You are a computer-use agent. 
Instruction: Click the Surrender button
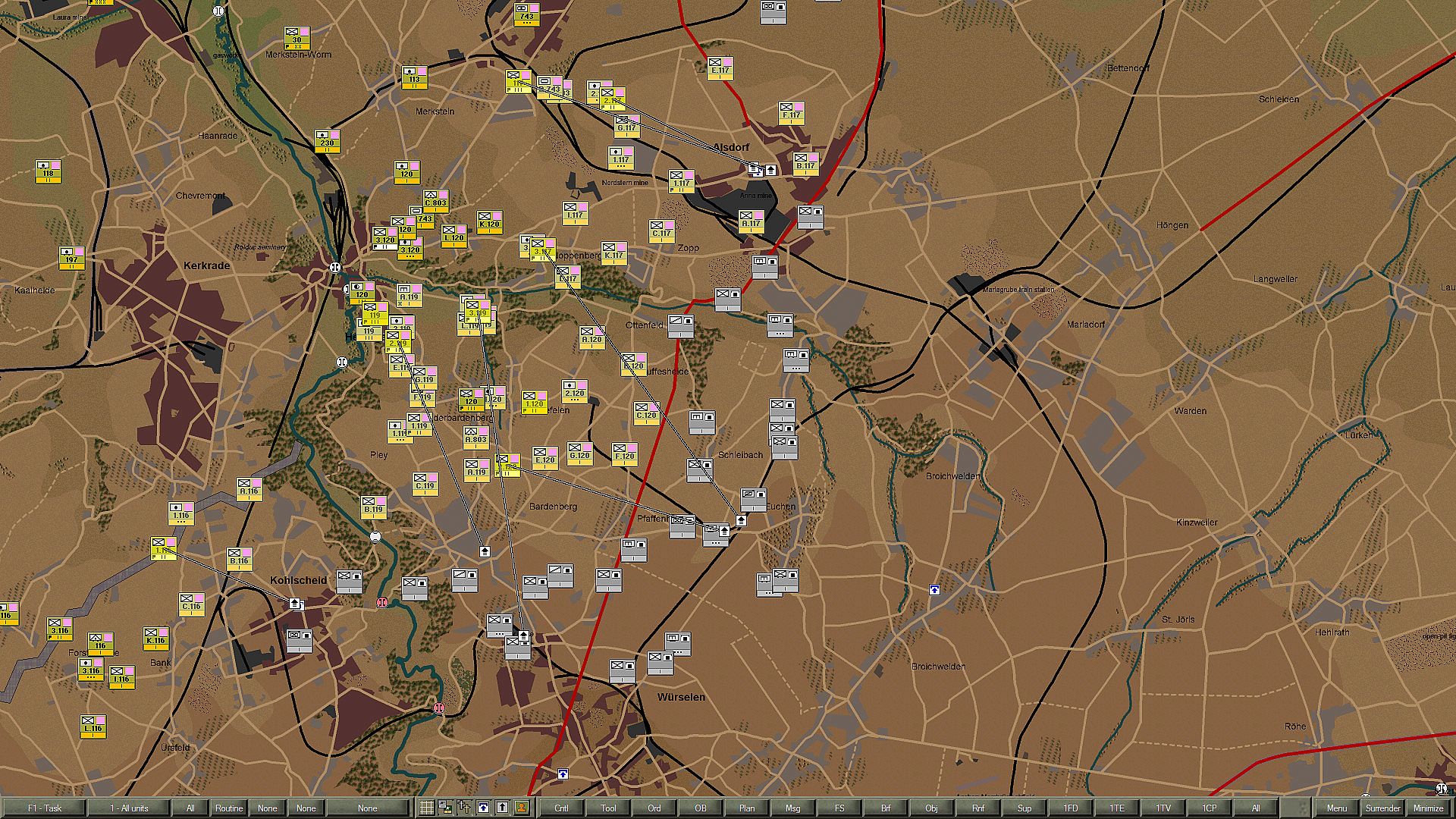1382,808
